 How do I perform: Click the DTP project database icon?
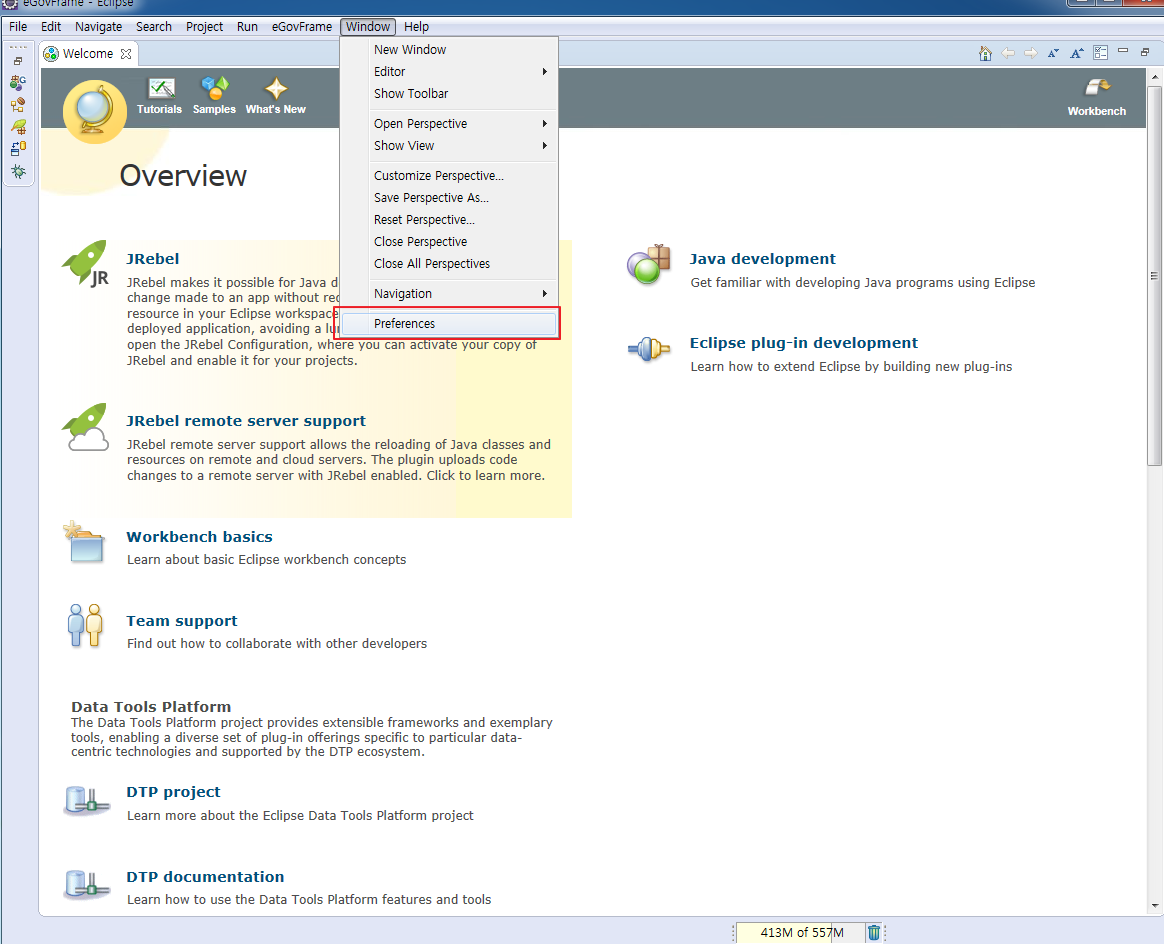point(86,801)
